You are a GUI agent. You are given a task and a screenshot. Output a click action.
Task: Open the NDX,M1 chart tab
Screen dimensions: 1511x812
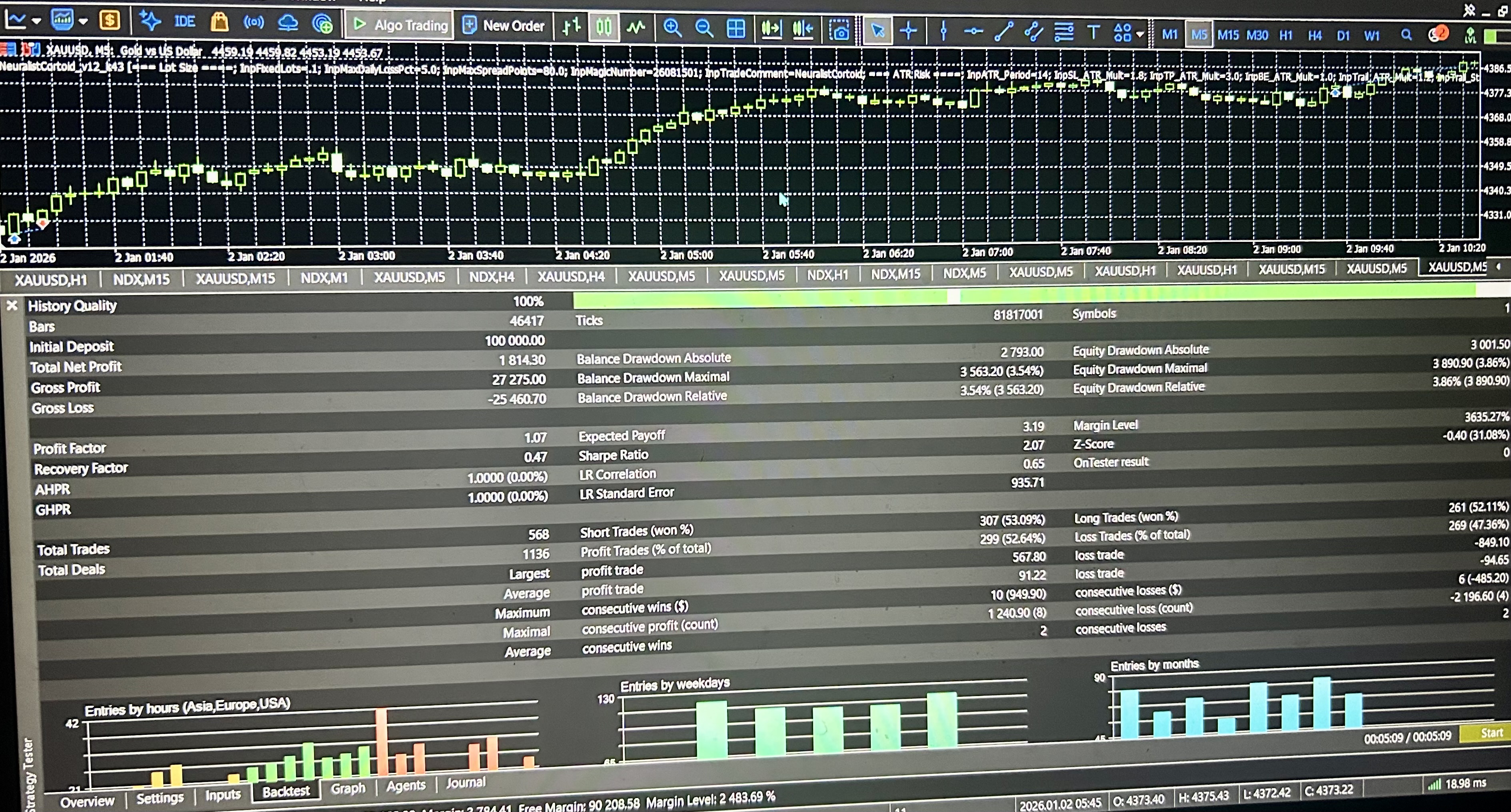(x=324, y=278)
